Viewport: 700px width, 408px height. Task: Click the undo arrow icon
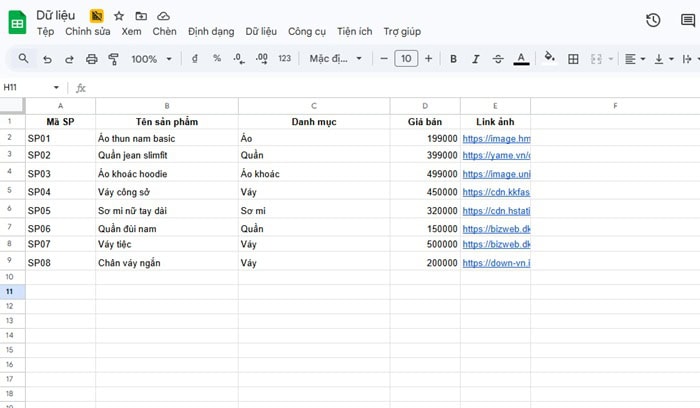click(x=47, y=59)
